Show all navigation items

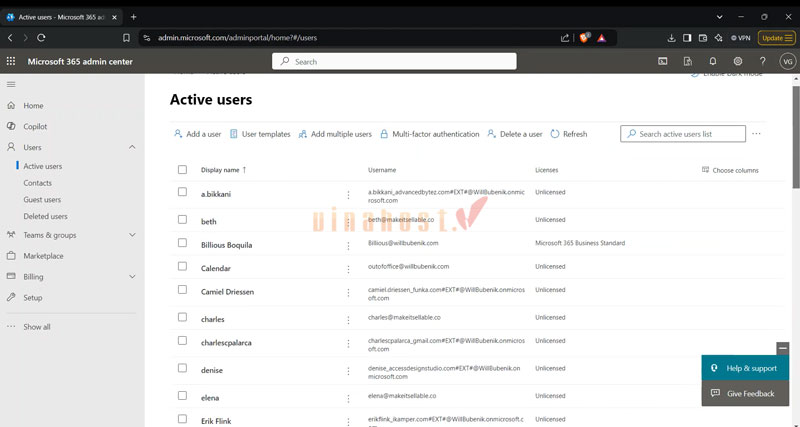(x=37, y=327)
